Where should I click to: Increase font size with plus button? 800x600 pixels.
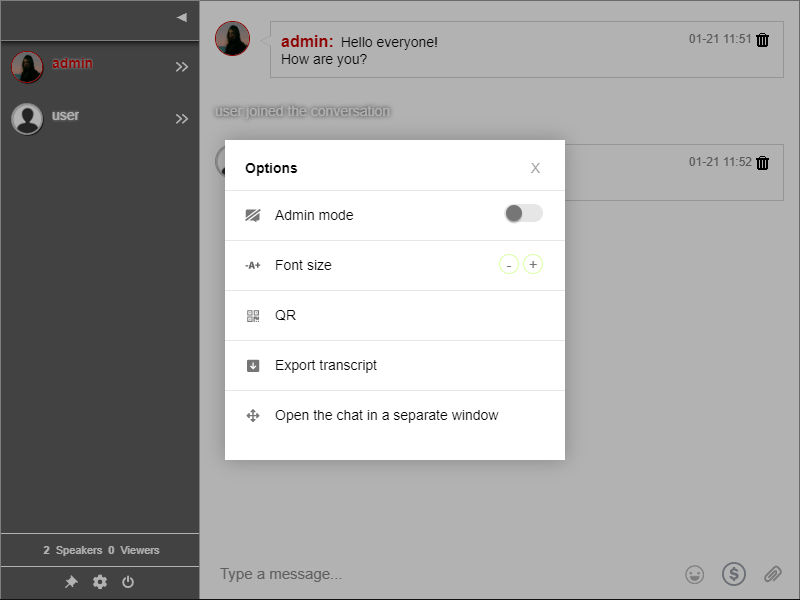point(533,265)
